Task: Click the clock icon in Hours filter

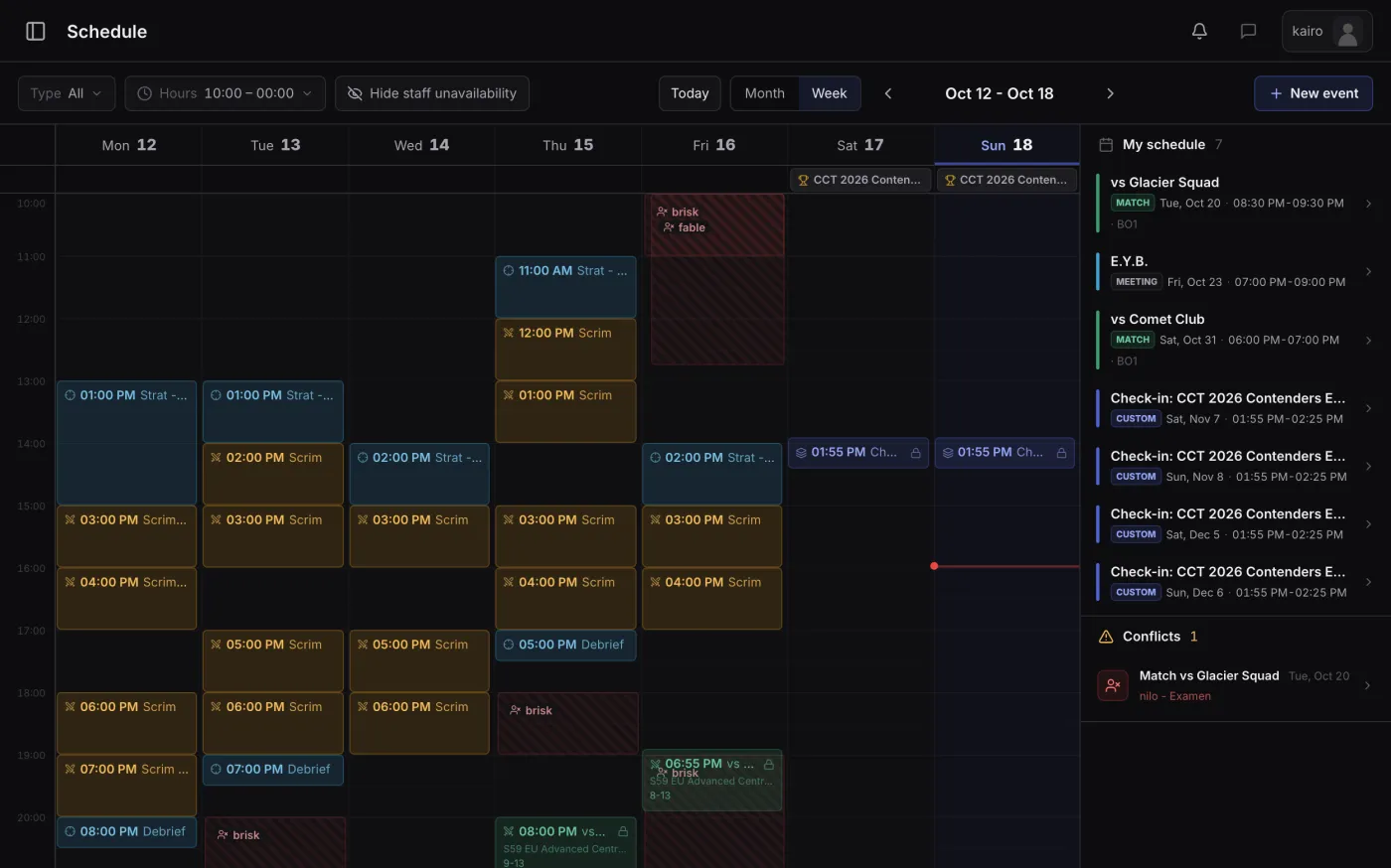Action: [145, 93]
